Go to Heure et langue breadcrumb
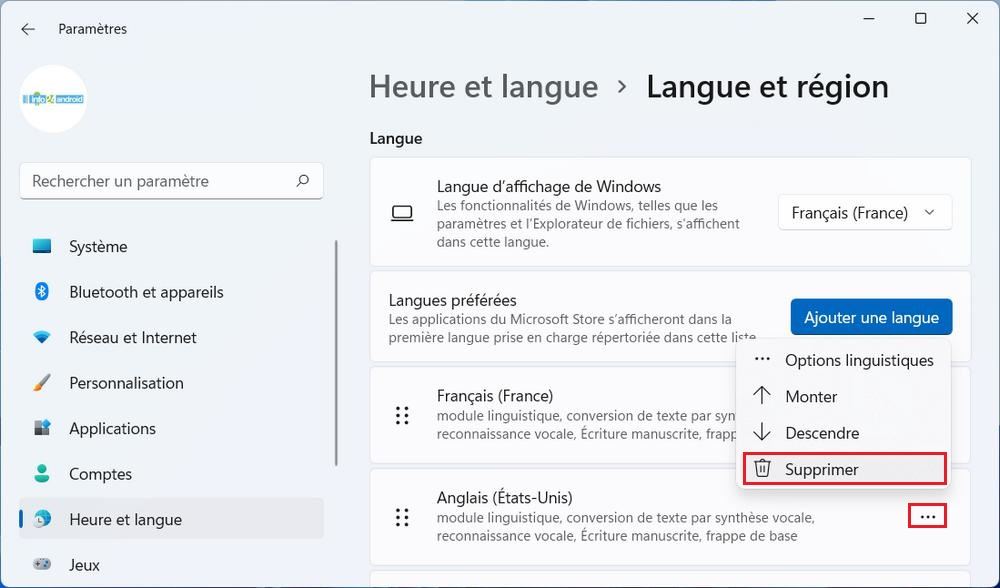Screen dimensions: 1000x588 [x=483, y=87]
